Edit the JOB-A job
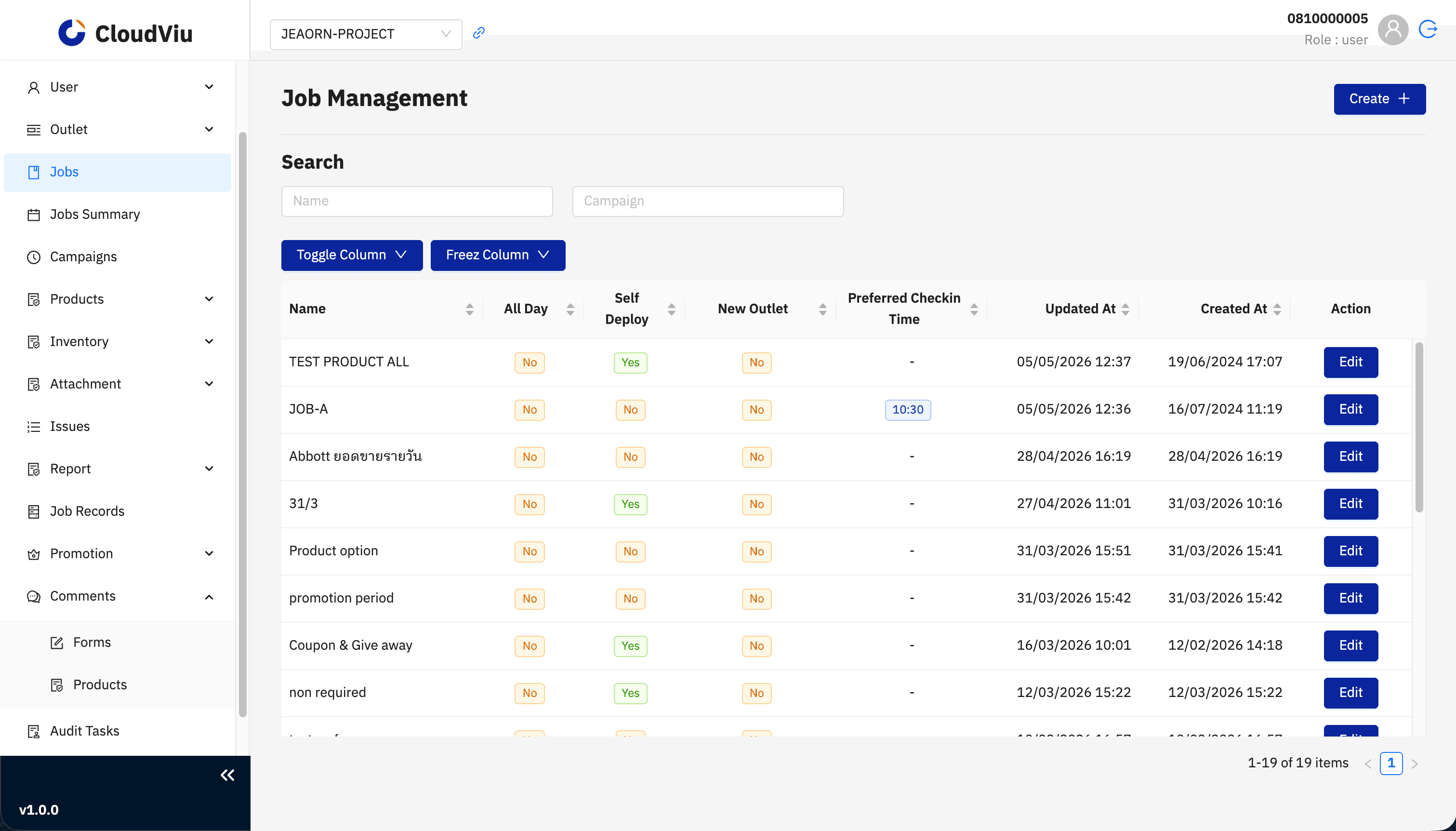This screenshot has width=1456, height=831. pyautogui.click(x=1350, y=410)
